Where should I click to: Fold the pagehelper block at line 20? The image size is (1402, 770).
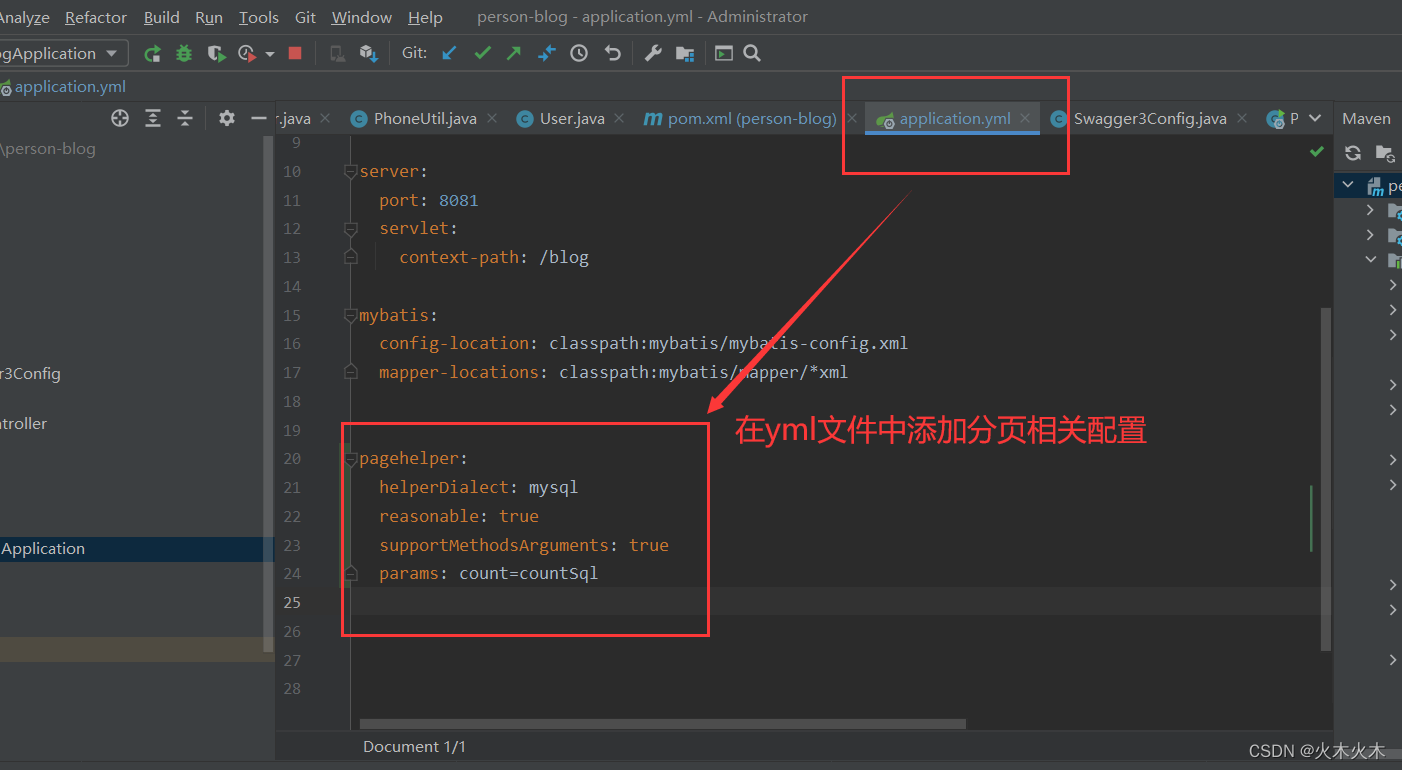click(x=350, y=459)
